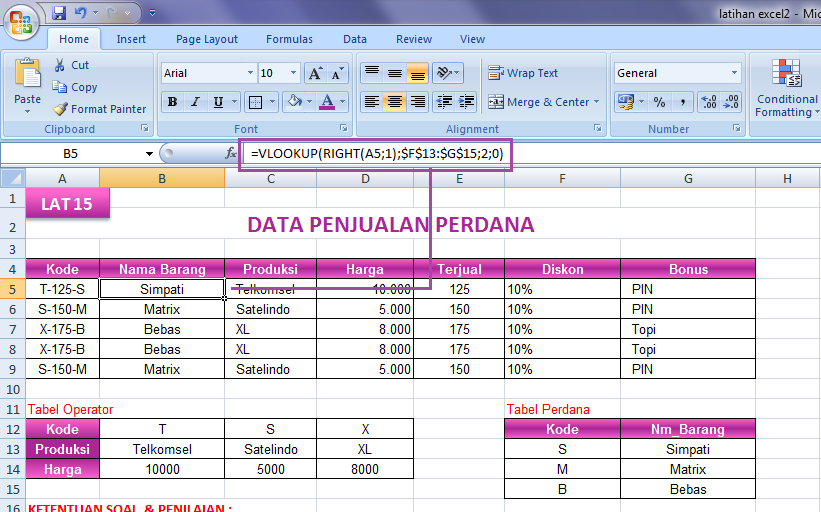Undo the last action in Quick Access
The width and height of the screenshot is (821, 512).
coord(80,12)
